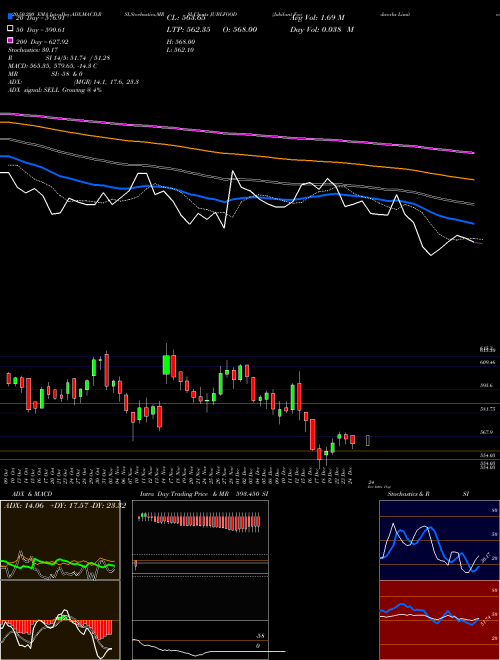Click 'ADX signal: SELL Growing @ 4%'

tap(55, 90)
